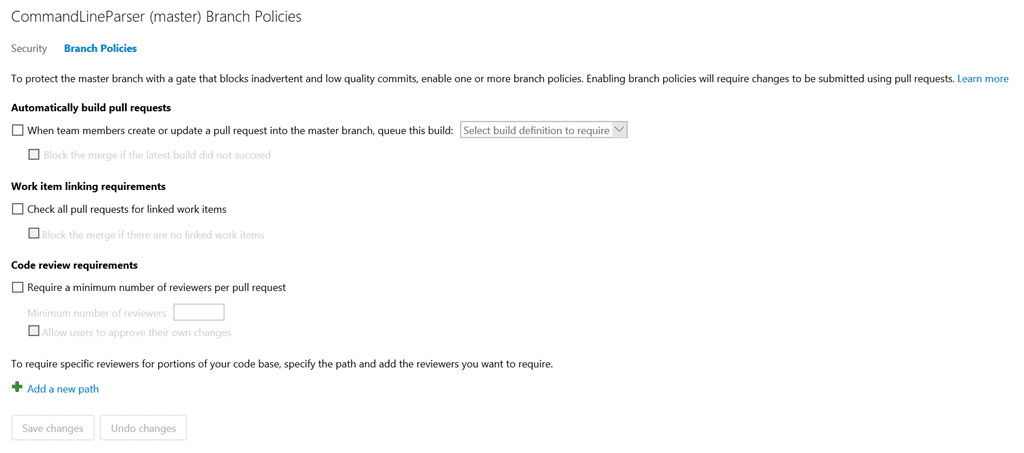
Task: Focus the Minimum number of reviewers field
Action: pos(199,313)
